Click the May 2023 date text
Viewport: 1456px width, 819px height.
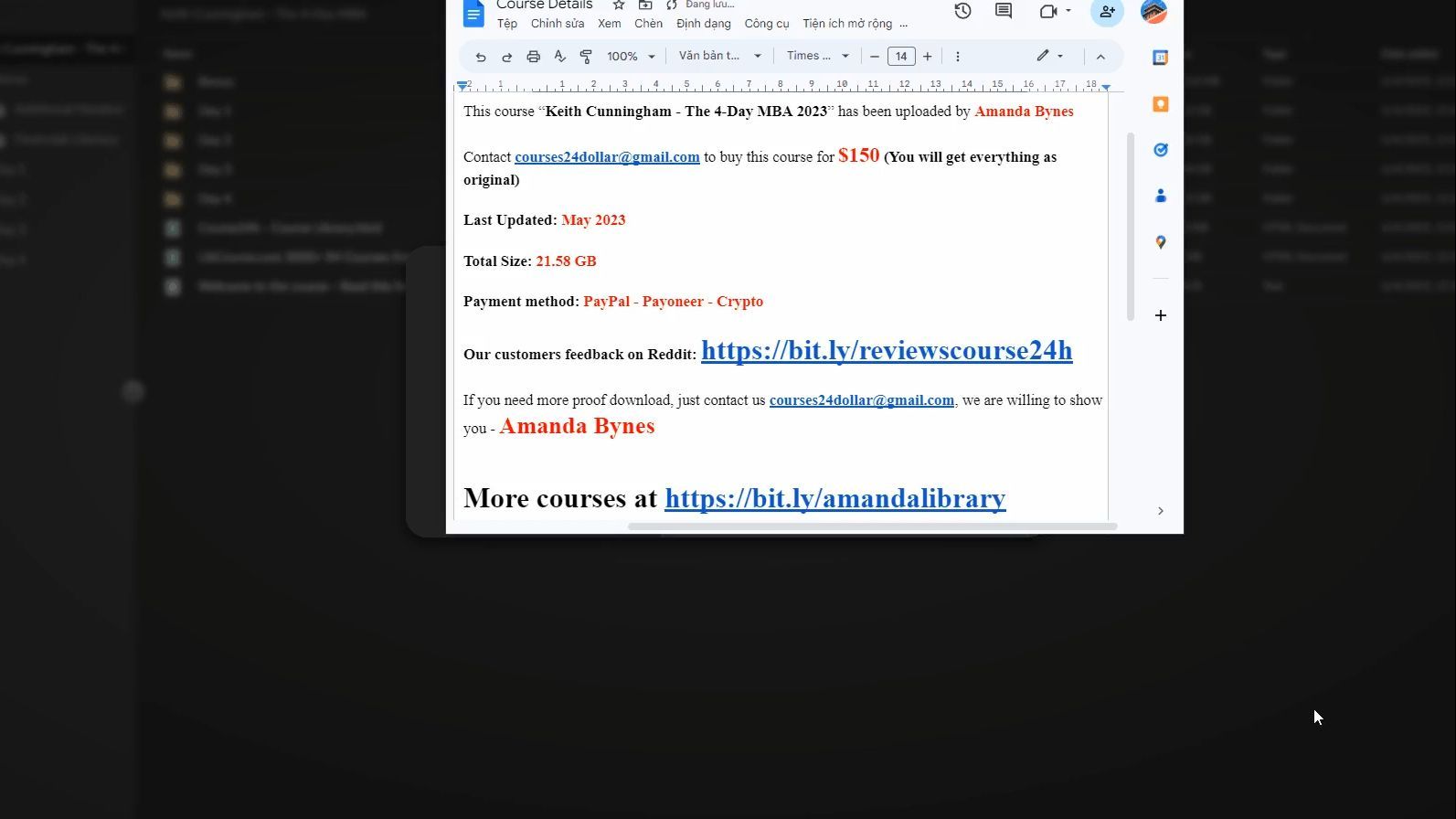click(x=593, y=220)
